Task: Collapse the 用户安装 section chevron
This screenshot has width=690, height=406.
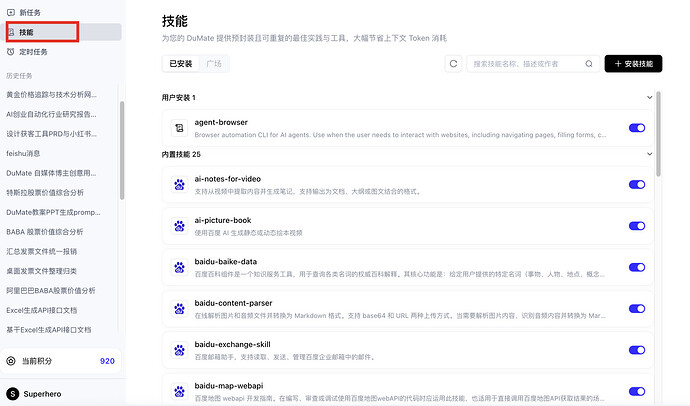Action: pyautogui.click(x=650, y=98)
